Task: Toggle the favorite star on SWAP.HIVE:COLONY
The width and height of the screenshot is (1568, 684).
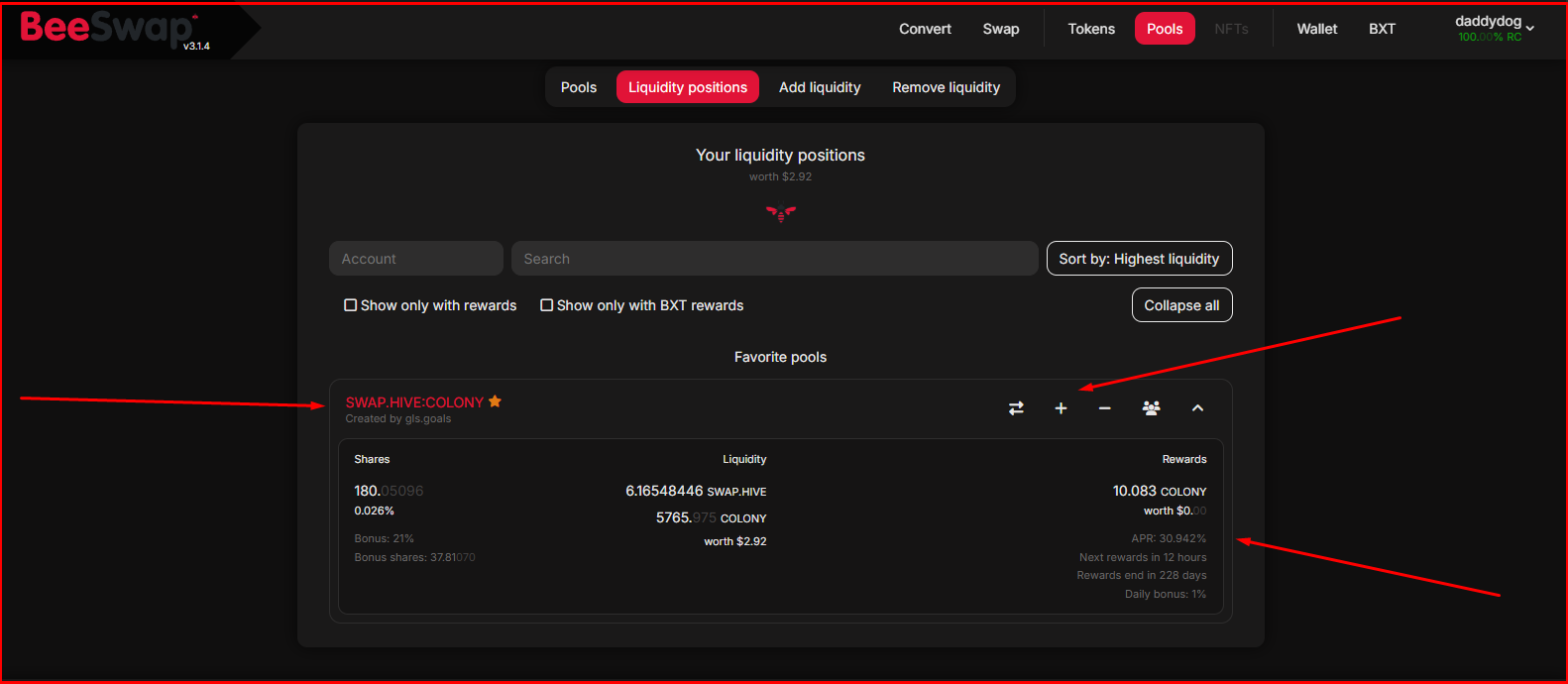Action: coord(495,401)
